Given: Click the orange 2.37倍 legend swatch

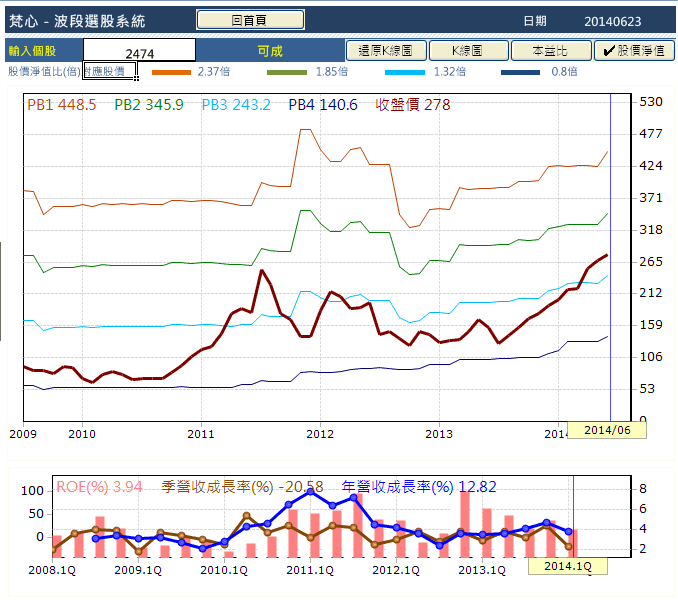Looking at the screenshot, I should (170, 72).
